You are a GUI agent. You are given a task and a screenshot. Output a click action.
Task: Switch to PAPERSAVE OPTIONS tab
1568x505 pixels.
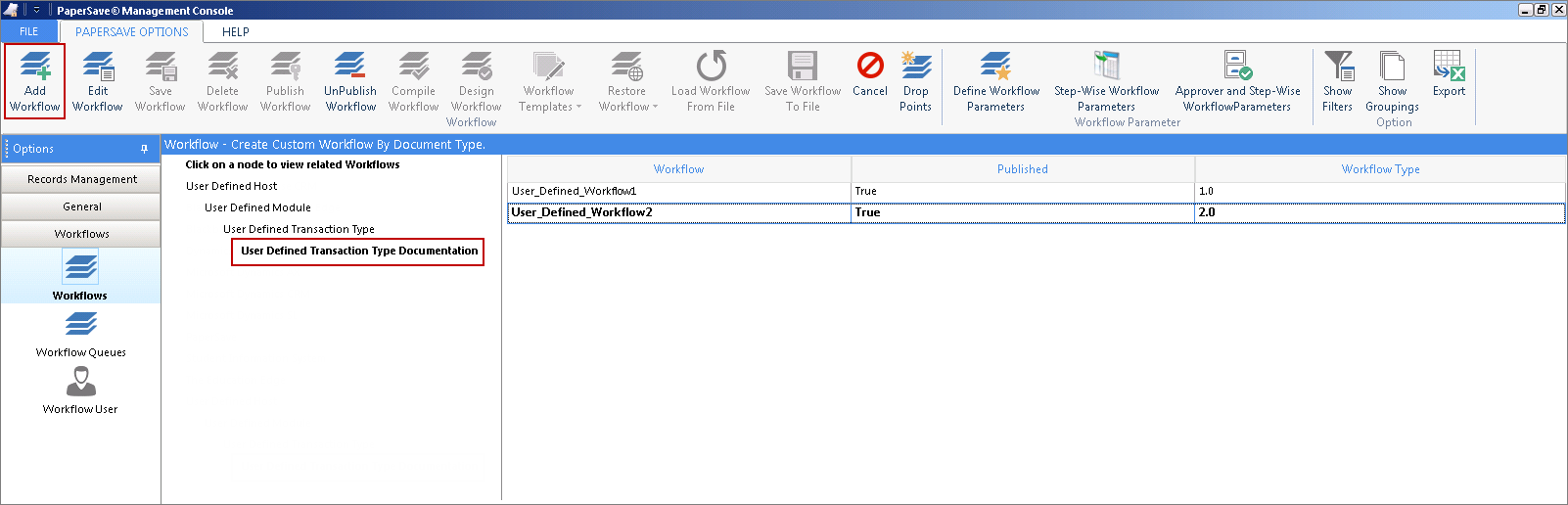(x=132, y=31)
